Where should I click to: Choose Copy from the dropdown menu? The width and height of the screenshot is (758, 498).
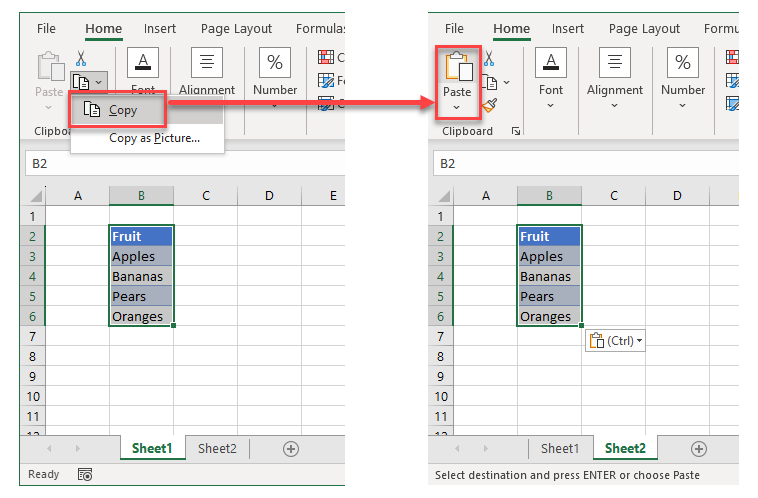coord(122,110)
